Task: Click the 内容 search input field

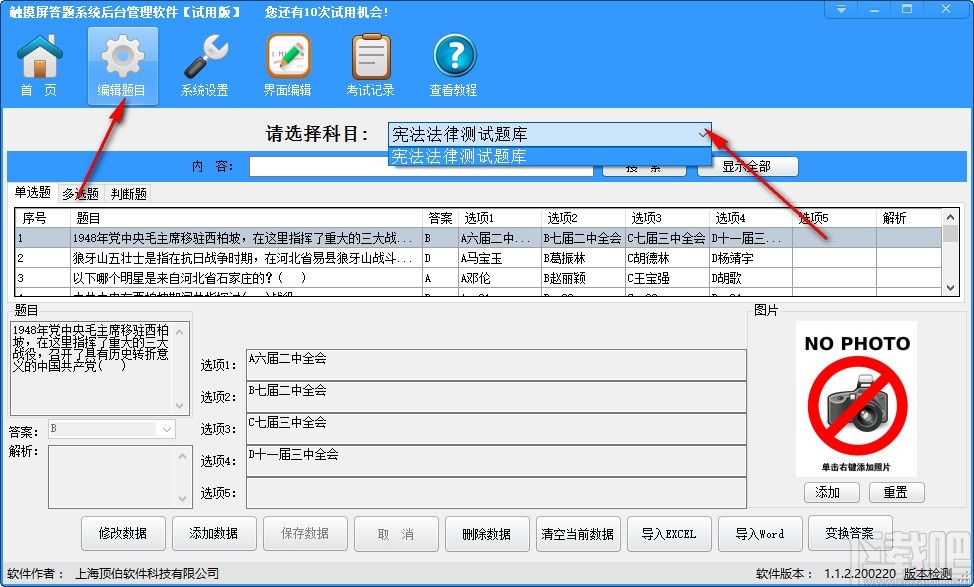Action: [420, 166]
